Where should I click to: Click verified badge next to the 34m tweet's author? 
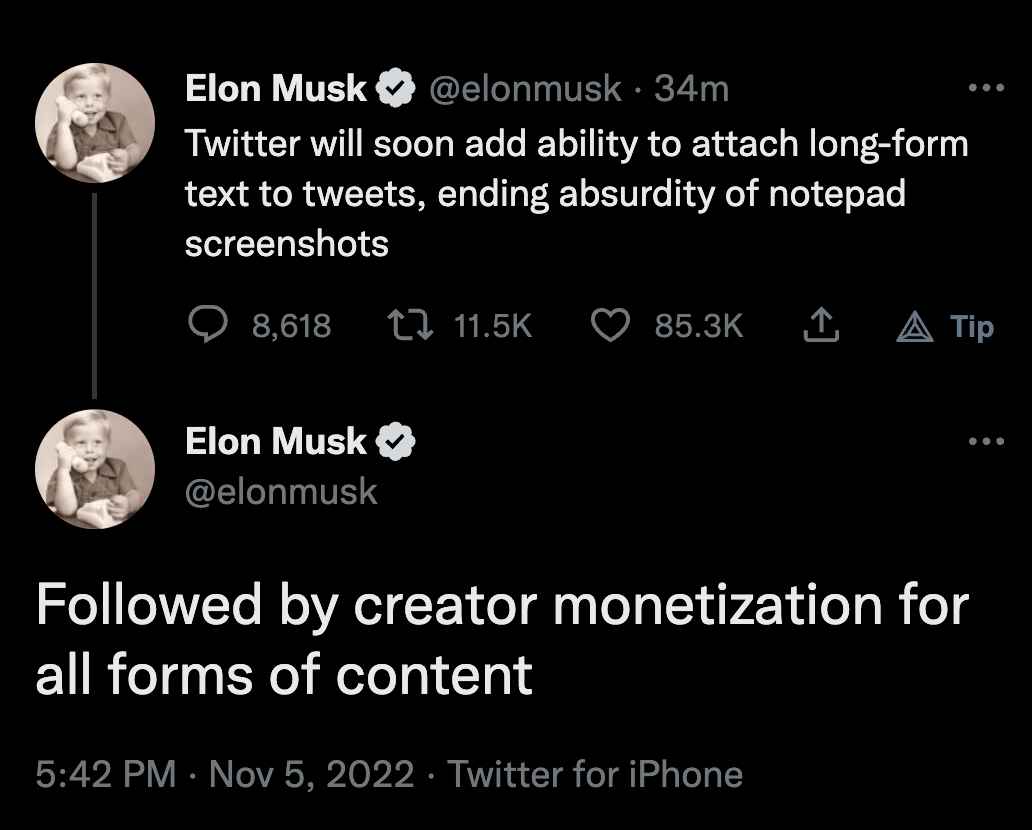point(396,90)
